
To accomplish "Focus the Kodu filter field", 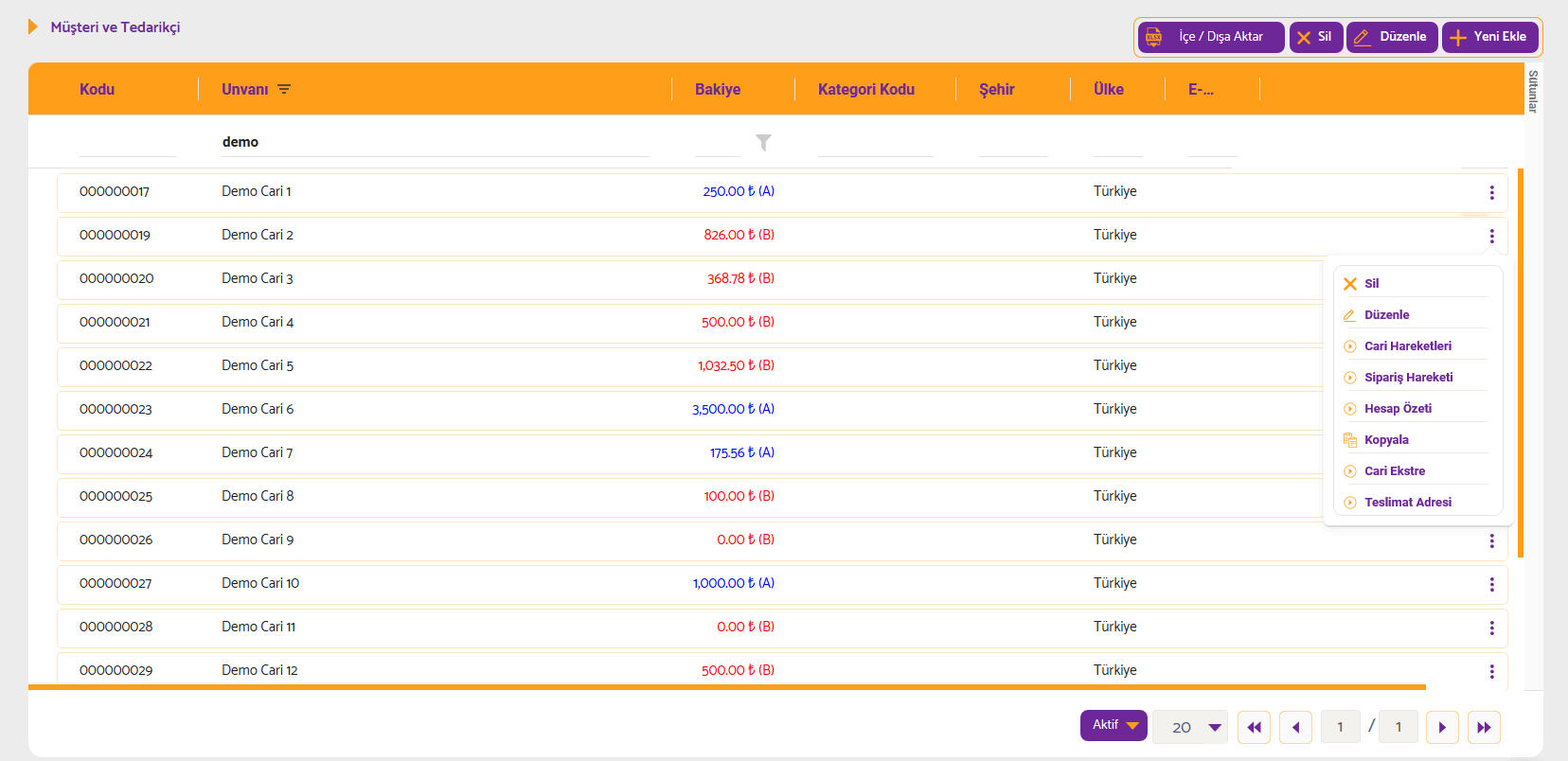I will [x=128, y=142].
